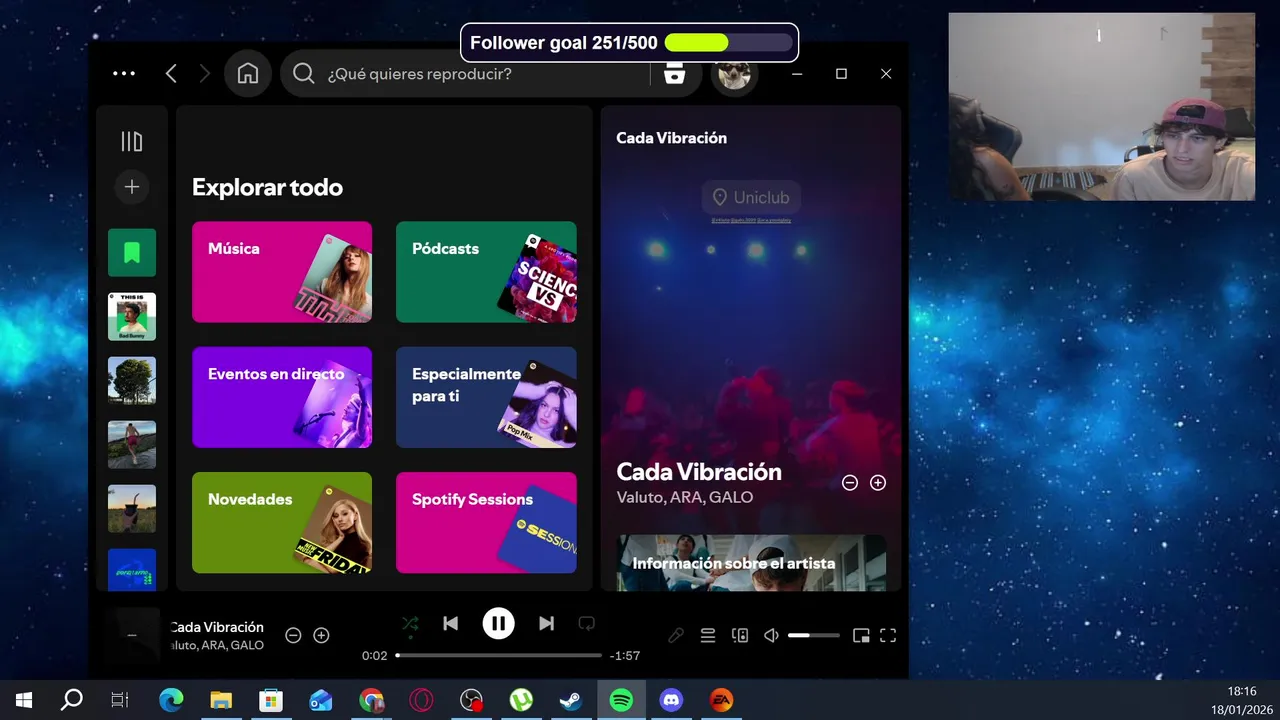Open the mini player
1280x720 pixels.
[x=861, y=635]
